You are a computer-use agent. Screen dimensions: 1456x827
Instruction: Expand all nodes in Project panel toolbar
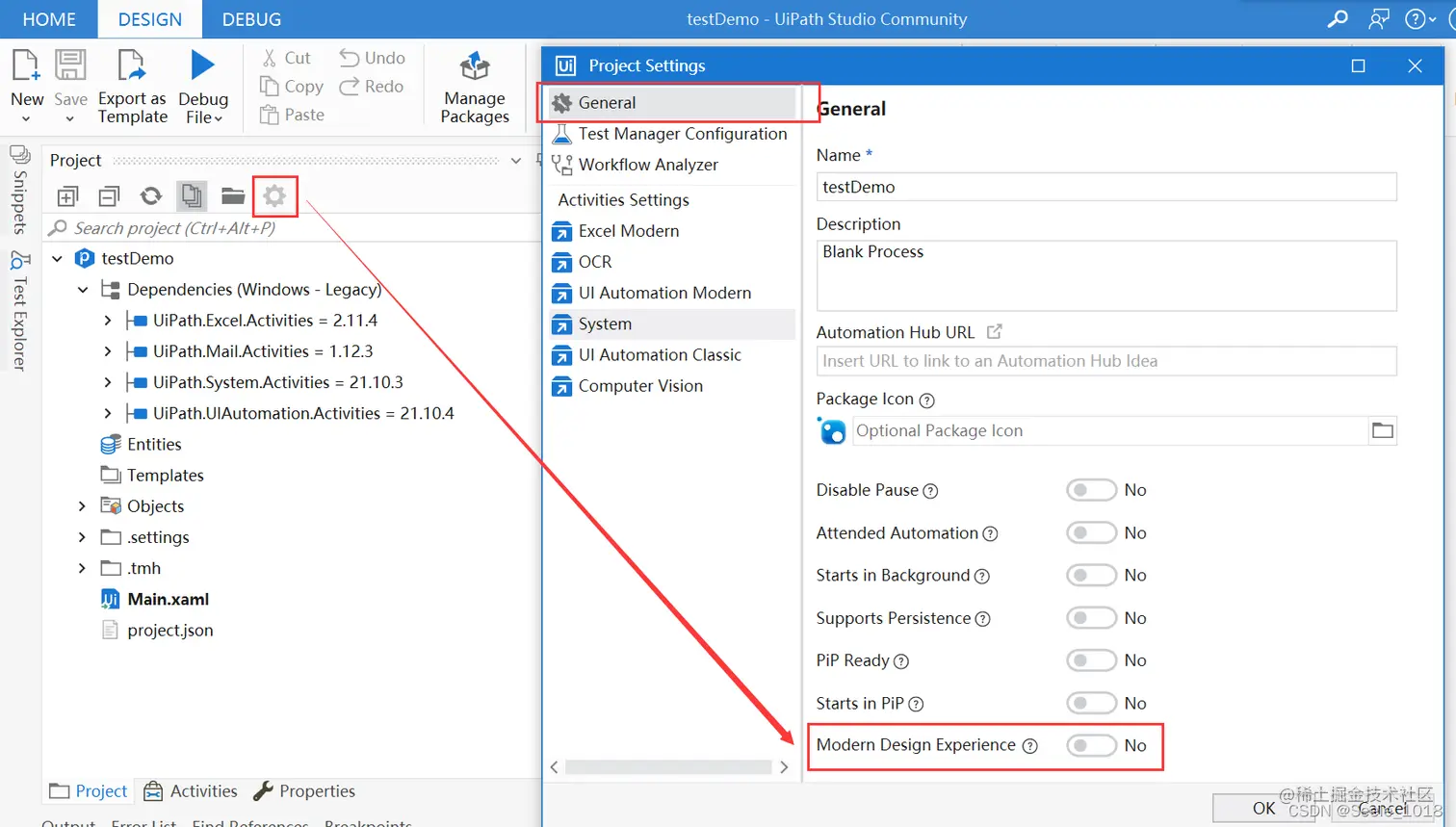pos(67,196)
